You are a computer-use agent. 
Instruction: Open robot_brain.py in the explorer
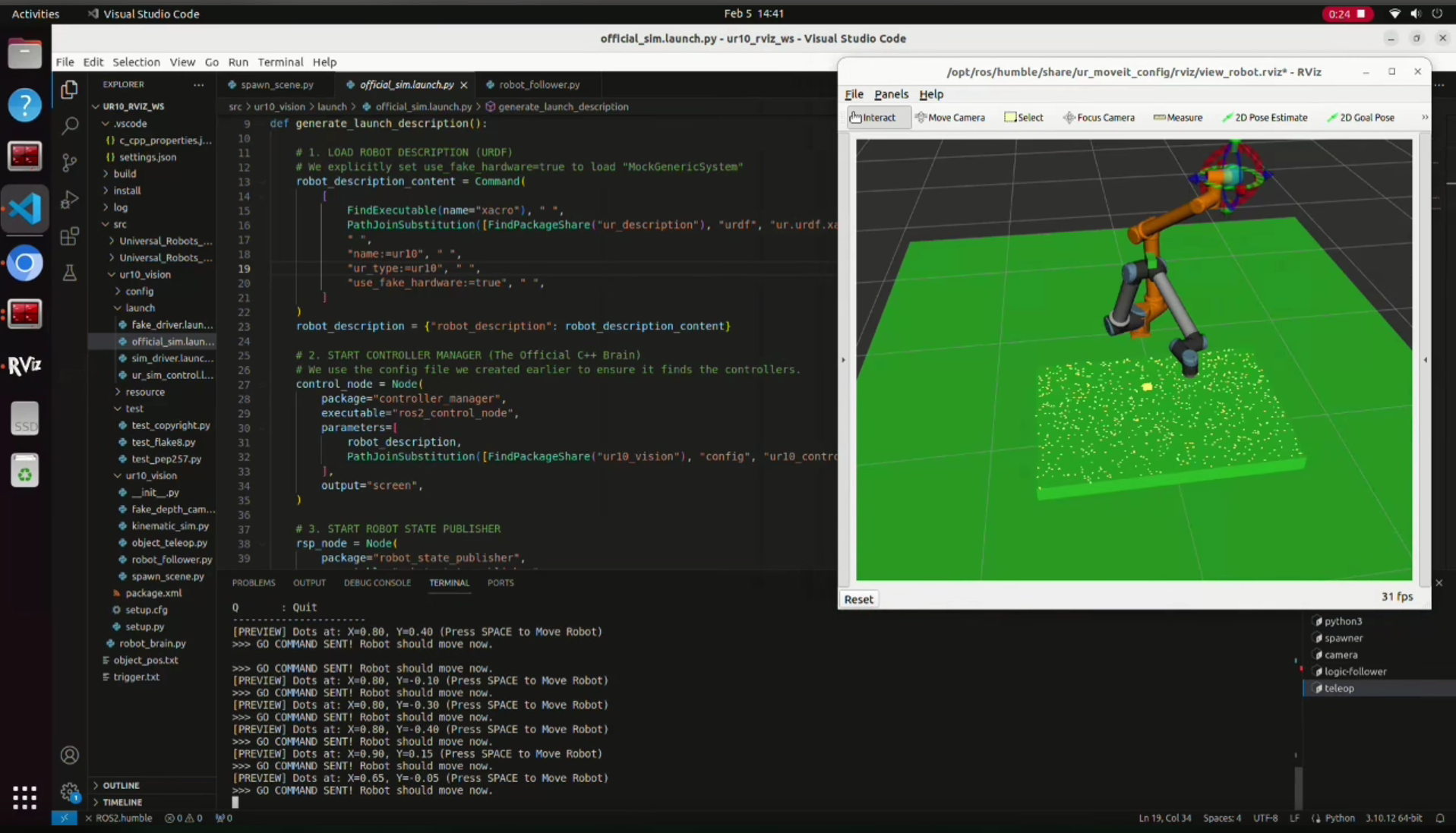point(152,643)
